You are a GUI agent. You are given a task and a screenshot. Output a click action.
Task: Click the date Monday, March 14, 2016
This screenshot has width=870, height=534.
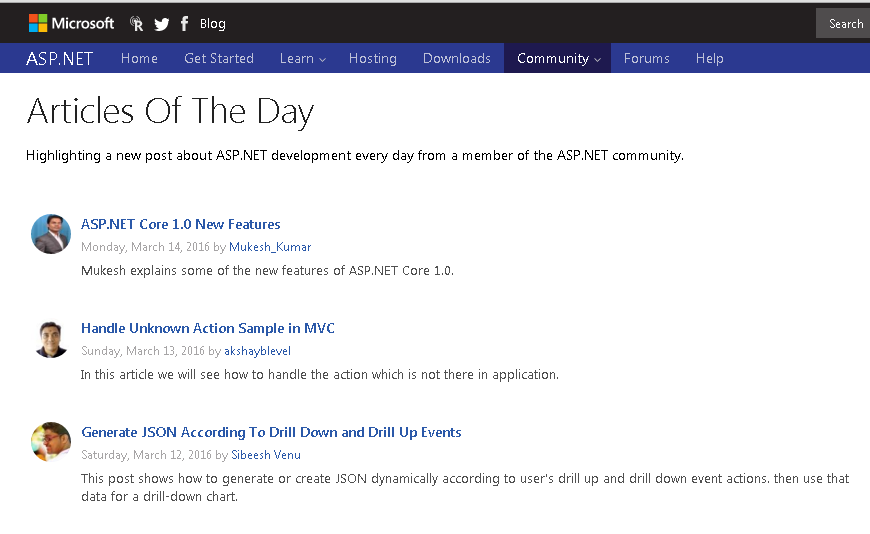[x=145, y=247]
